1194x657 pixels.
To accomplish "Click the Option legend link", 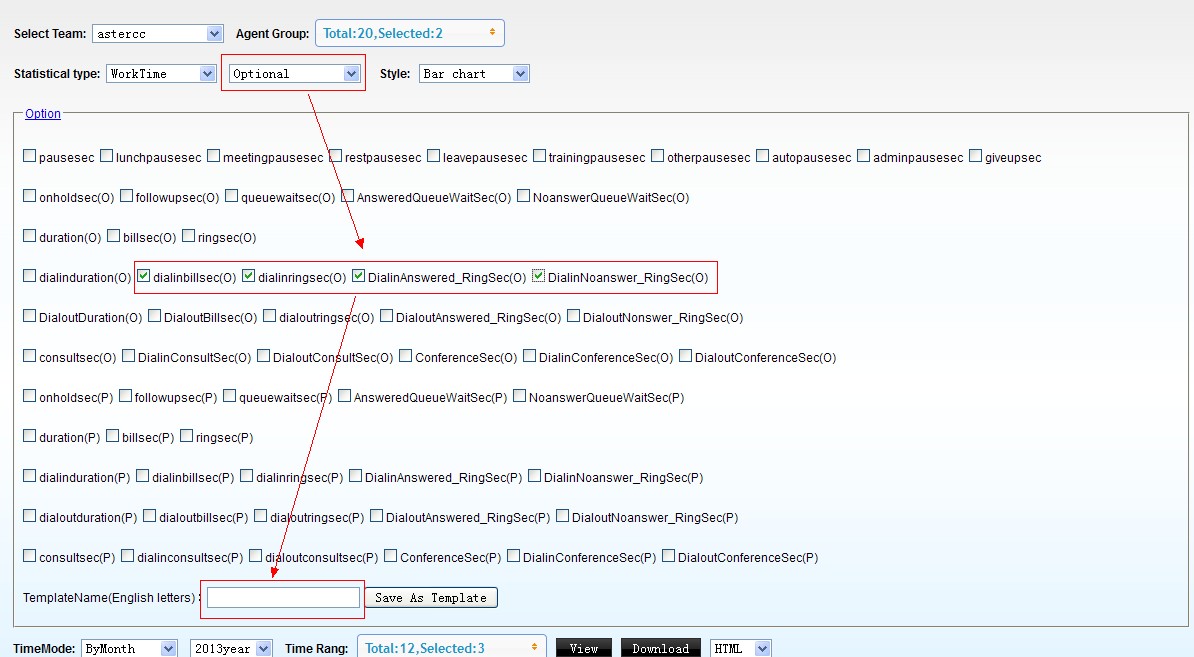I will click(43, 114).
